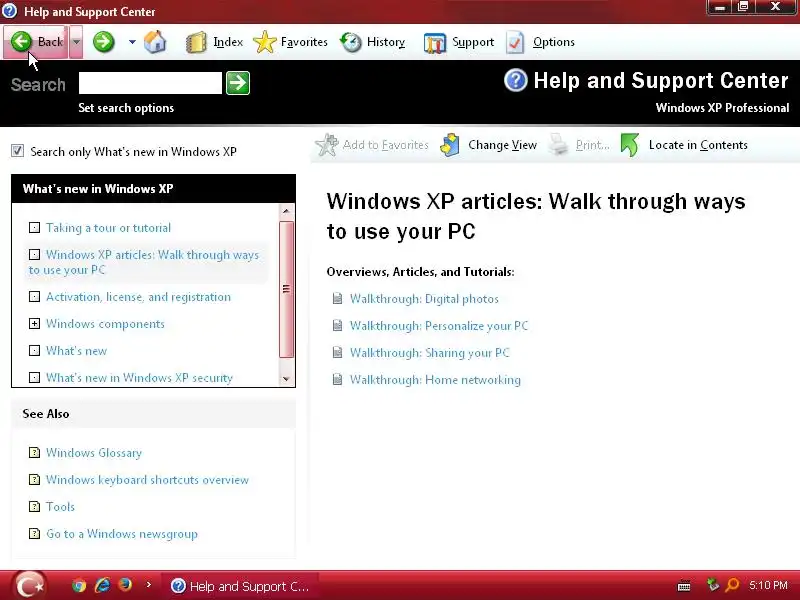This screenshot has height=600, width=800.
Task: Select Windows XP articles topic in contents
Action: point(144,262)
